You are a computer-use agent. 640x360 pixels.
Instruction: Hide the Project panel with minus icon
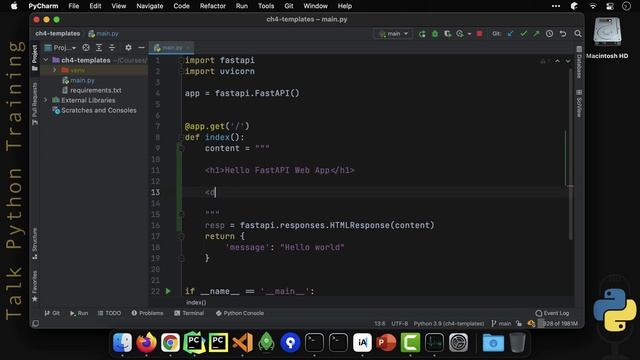tap(141, 48)
